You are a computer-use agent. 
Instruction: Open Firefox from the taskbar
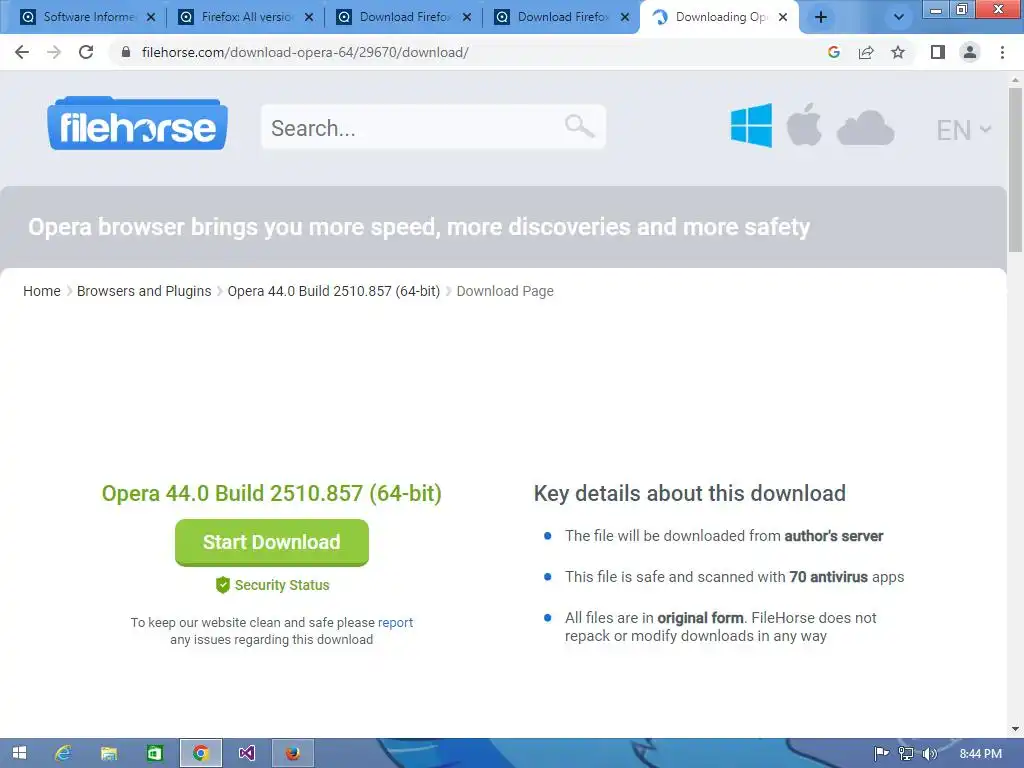pos(293,753)
